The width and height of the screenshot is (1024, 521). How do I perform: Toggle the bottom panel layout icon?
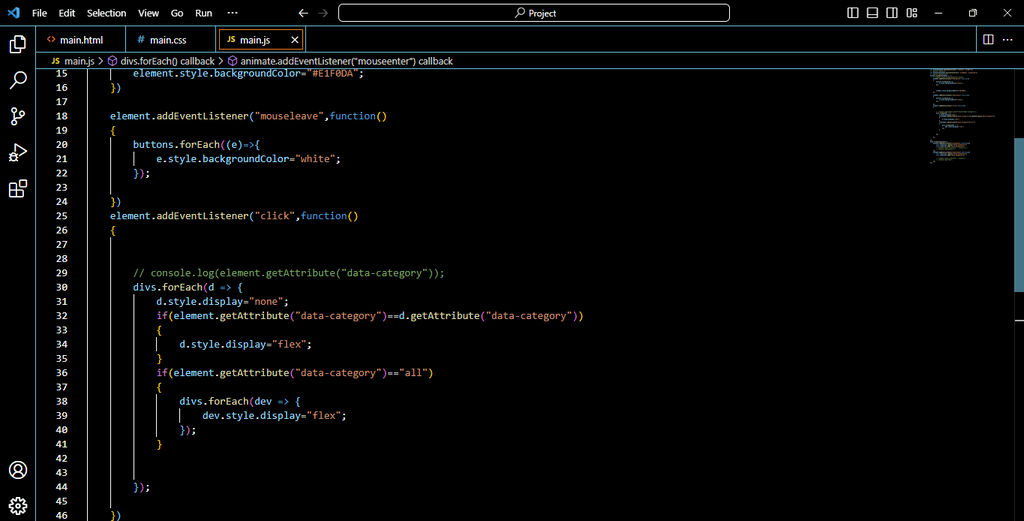tap(872, 13)
